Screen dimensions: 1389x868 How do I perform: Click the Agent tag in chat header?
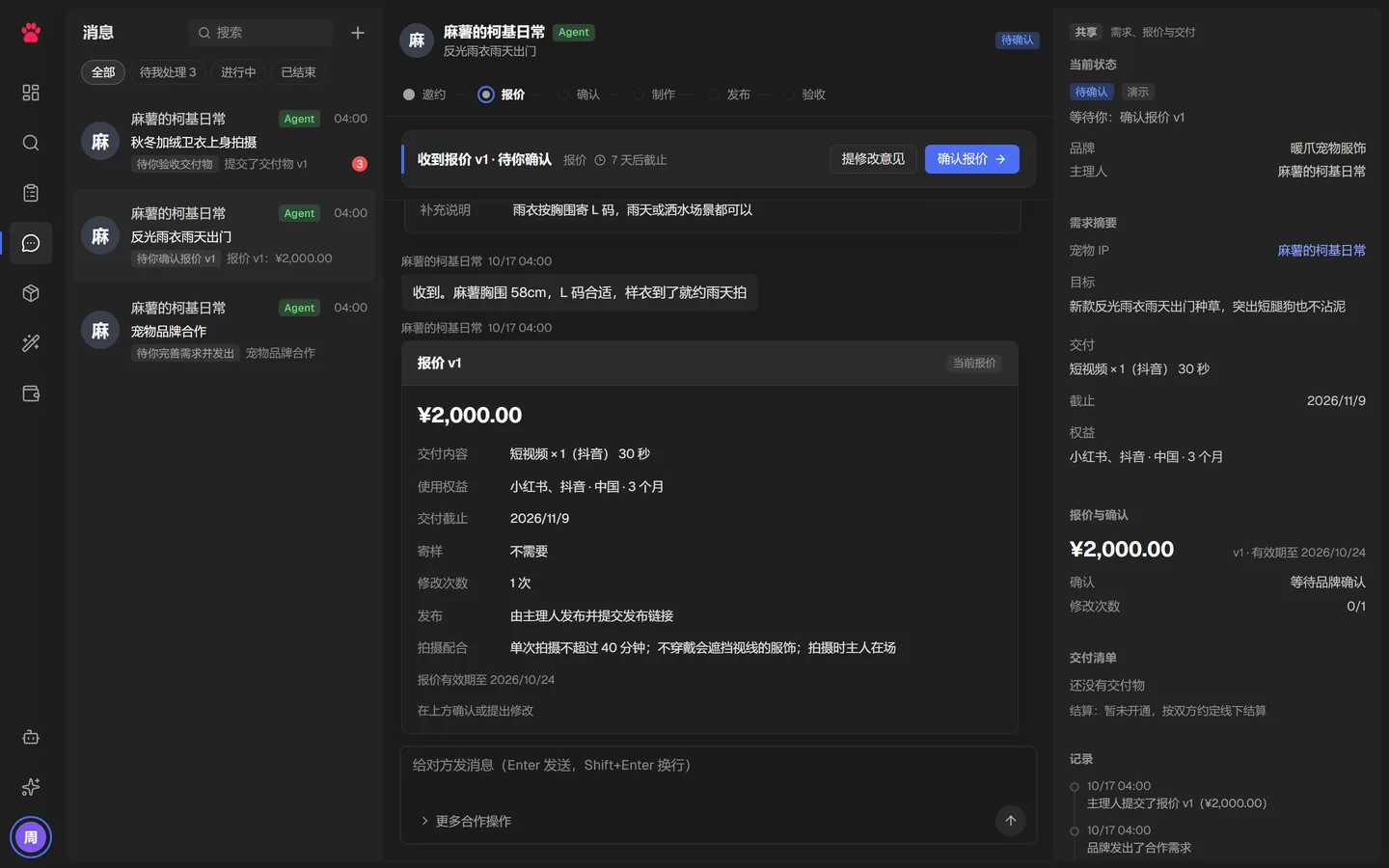pyautogui.click(x=573, y=33)
